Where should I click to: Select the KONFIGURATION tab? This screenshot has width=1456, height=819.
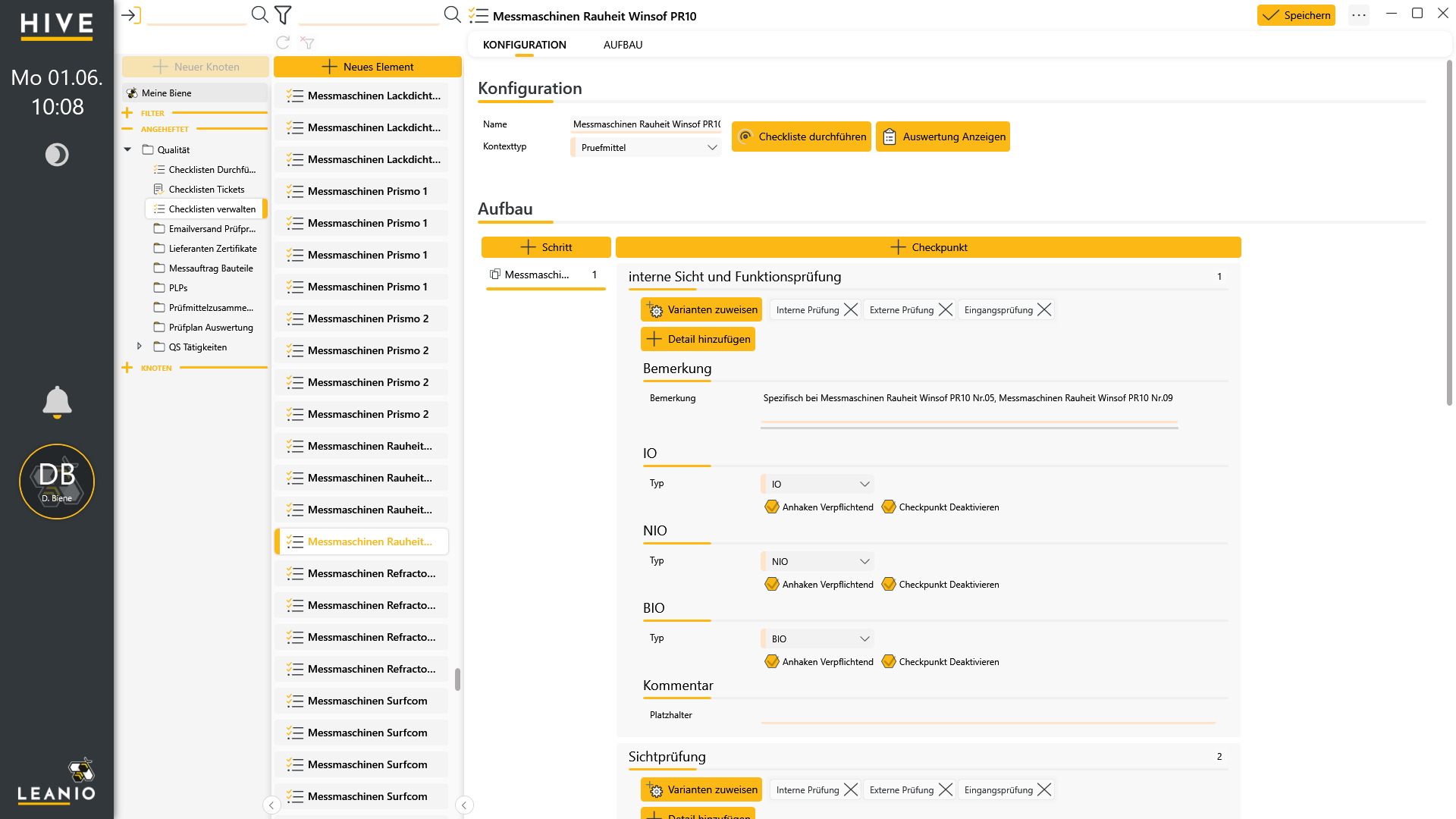tap(524, 45)
